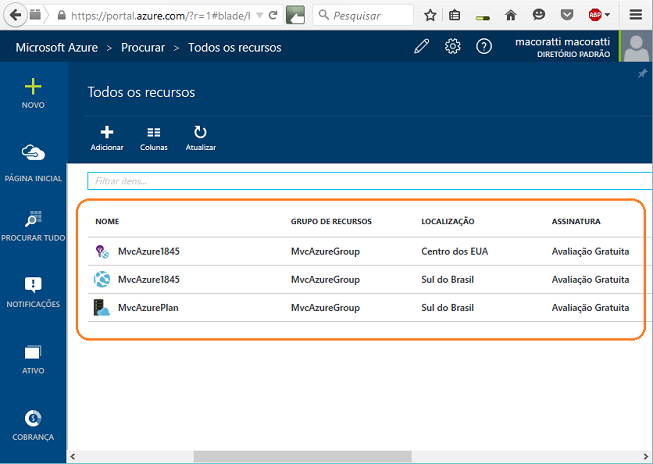Image resolution: width=653 pixels, height=464 pixels.
Task: Click the Novo plus icon in sidebar
Action: click(33, 86)
